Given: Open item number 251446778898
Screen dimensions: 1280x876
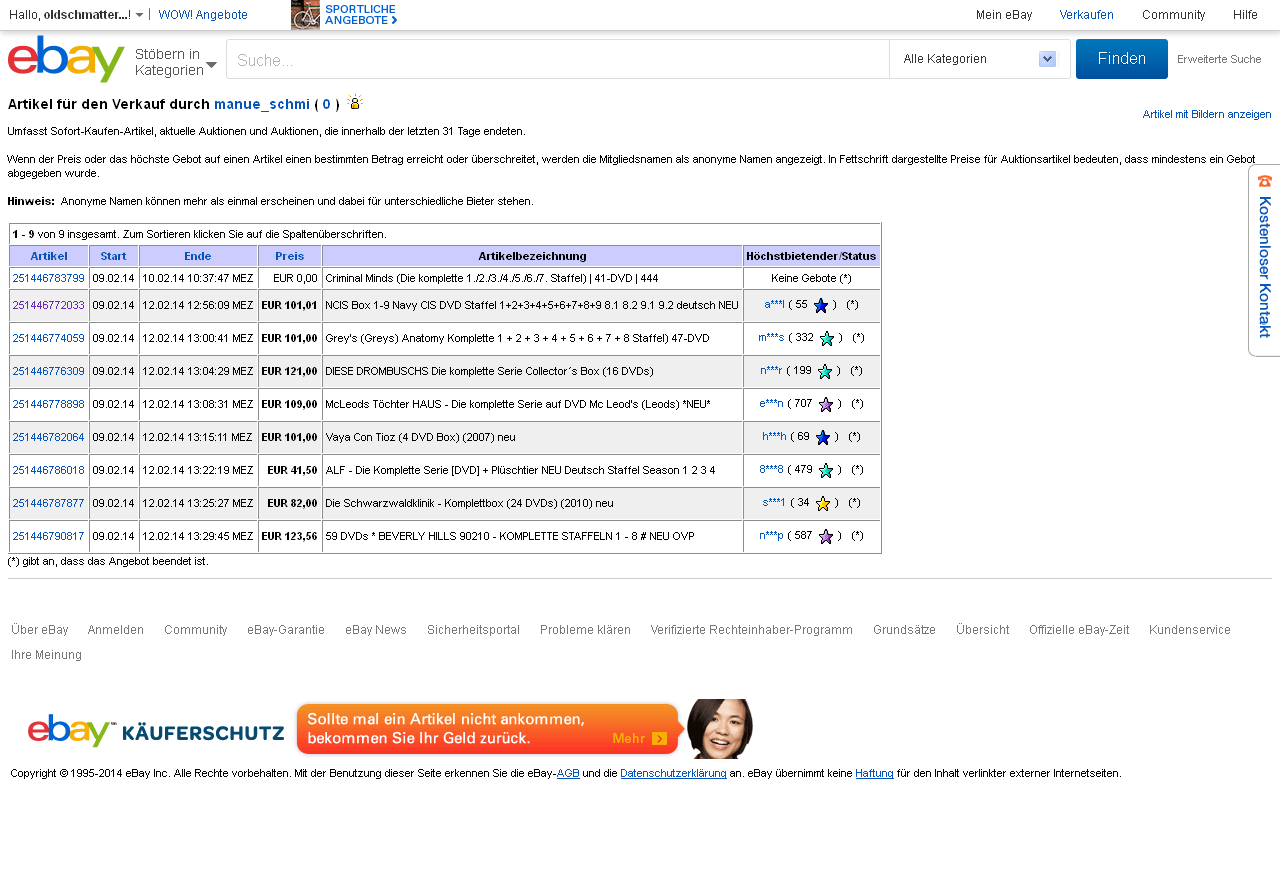Looking at the screenshot, I should click(x=49, y=404).
